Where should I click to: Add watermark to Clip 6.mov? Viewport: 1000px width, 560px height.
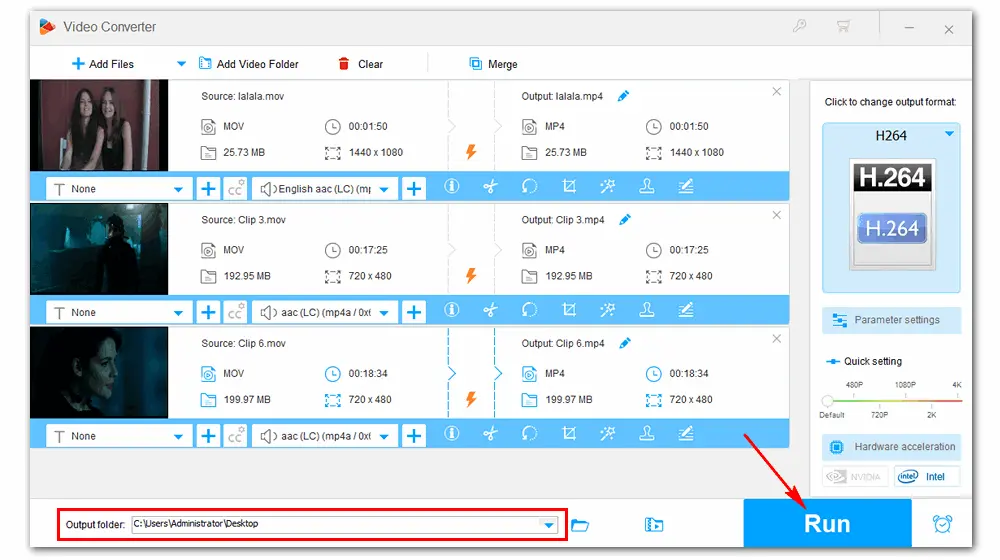[x=647, y=434]
